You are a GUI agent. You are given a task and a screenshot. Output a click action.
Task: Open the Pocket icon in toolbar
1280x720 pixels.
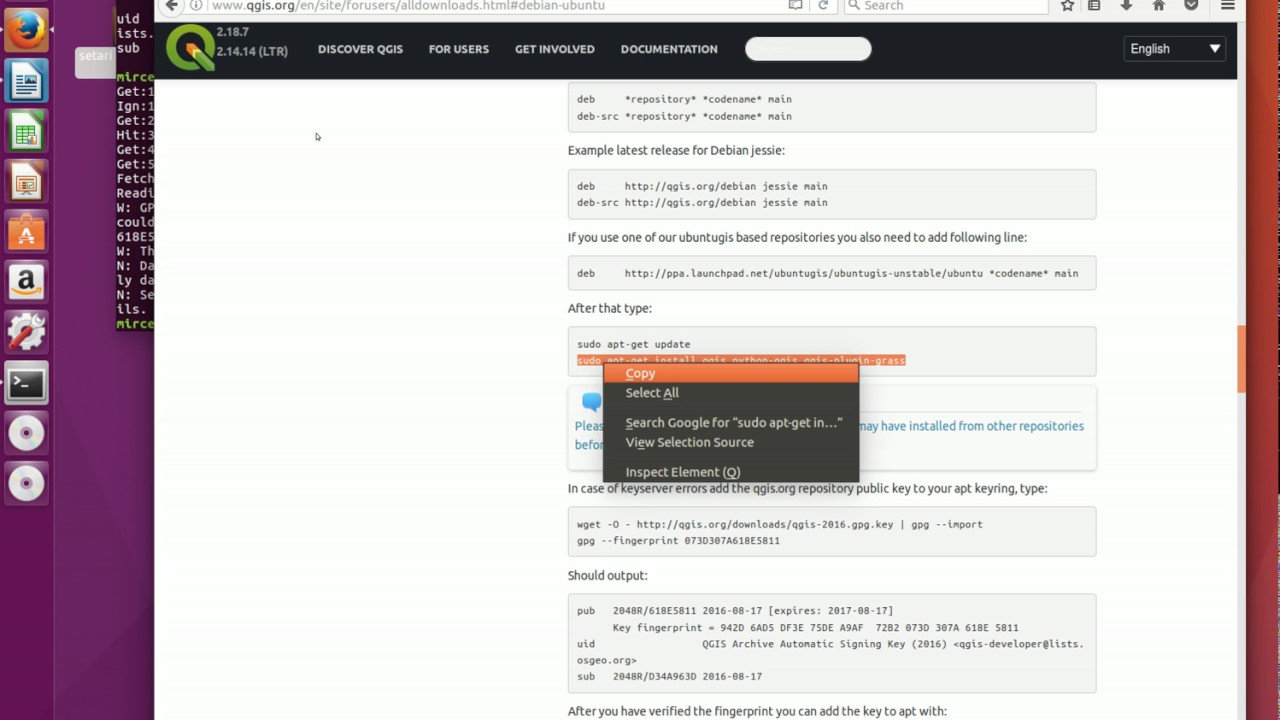[x=1191, y=6]
